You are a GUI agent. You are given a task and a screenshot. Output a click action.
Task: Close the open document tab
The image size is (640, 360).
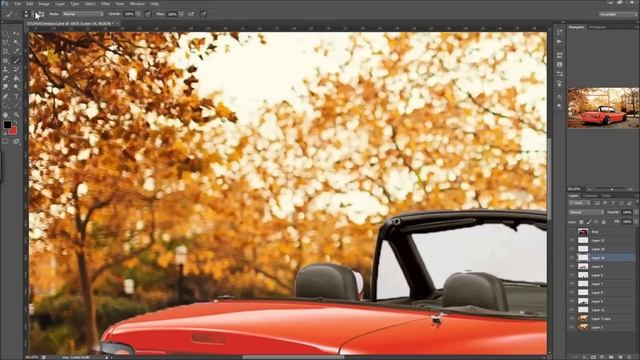click(x=118, y=24)
